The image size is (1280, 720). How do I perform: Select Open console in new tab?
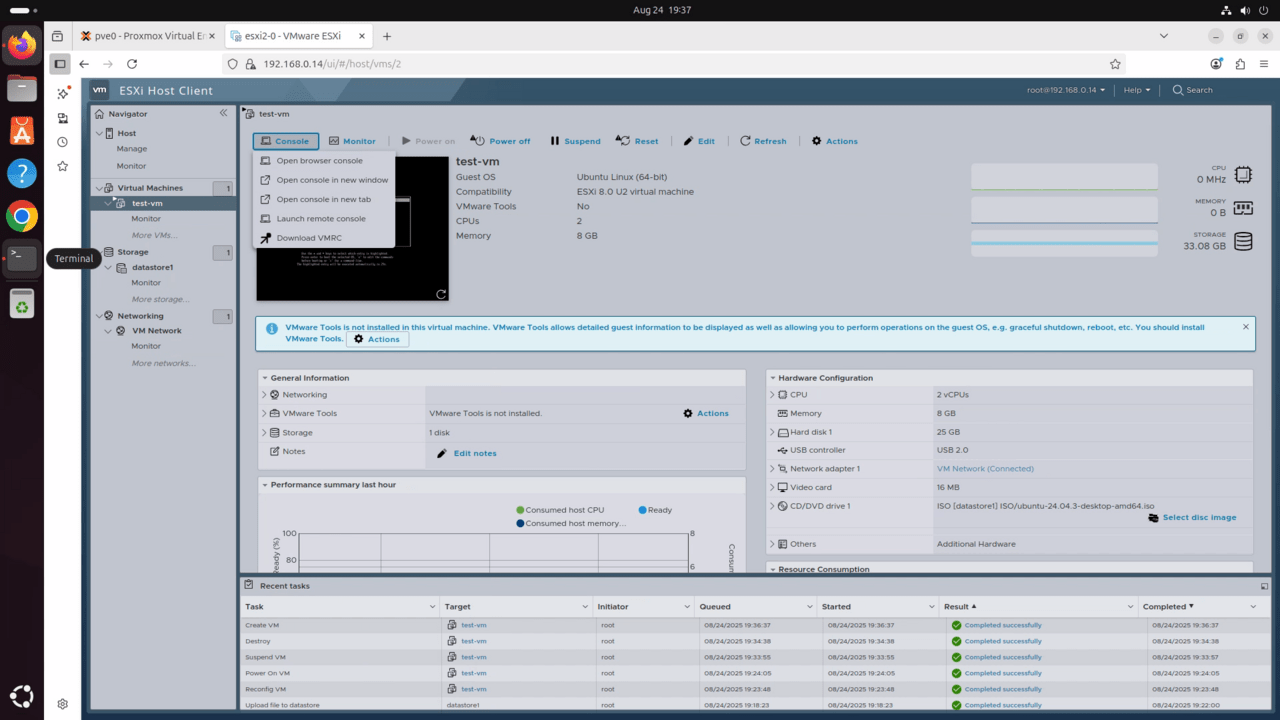(324, 199)
